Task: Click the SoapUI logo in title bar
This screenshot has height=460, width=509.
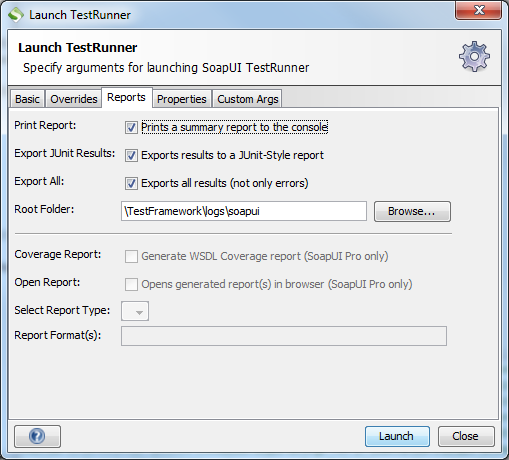Action: pyautogui.click(x=16, y=15)
